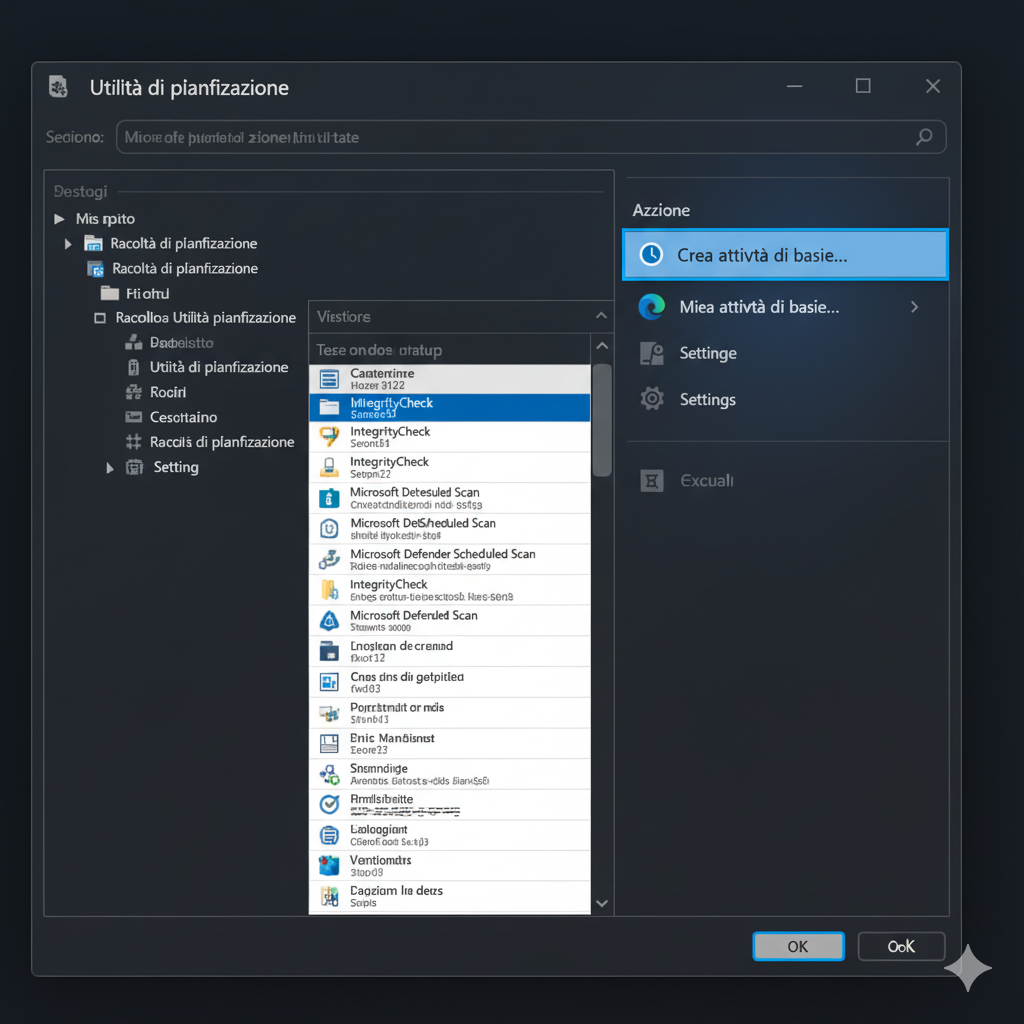1024x1024 pixels.
Task: Click the icon beside Microsoft Defender Scheduled Scan
Action: tap(329, 560)
